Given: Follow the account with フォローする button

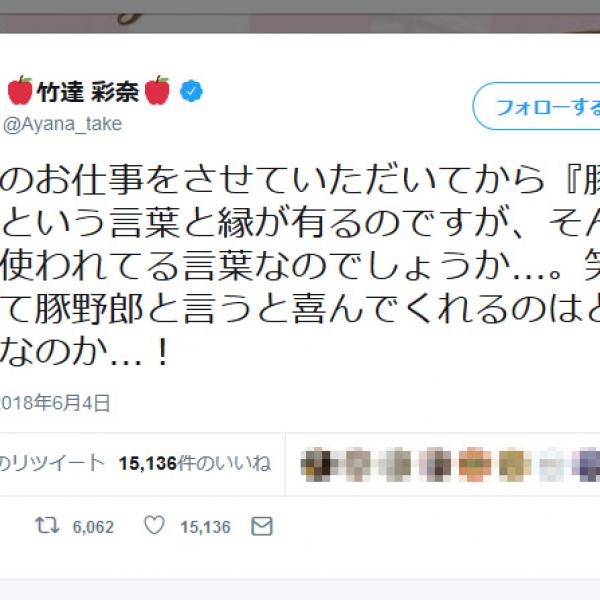Looking at the screenshot, I should 536,106.
